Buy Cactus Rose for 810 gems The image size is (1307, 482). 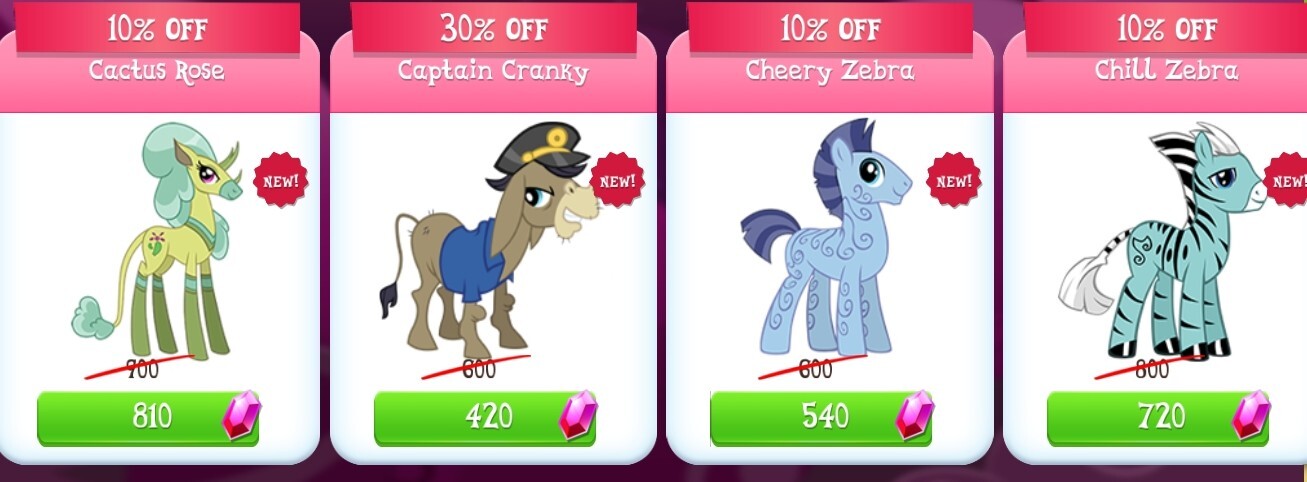pyautogui.click(x=148, y=417)
